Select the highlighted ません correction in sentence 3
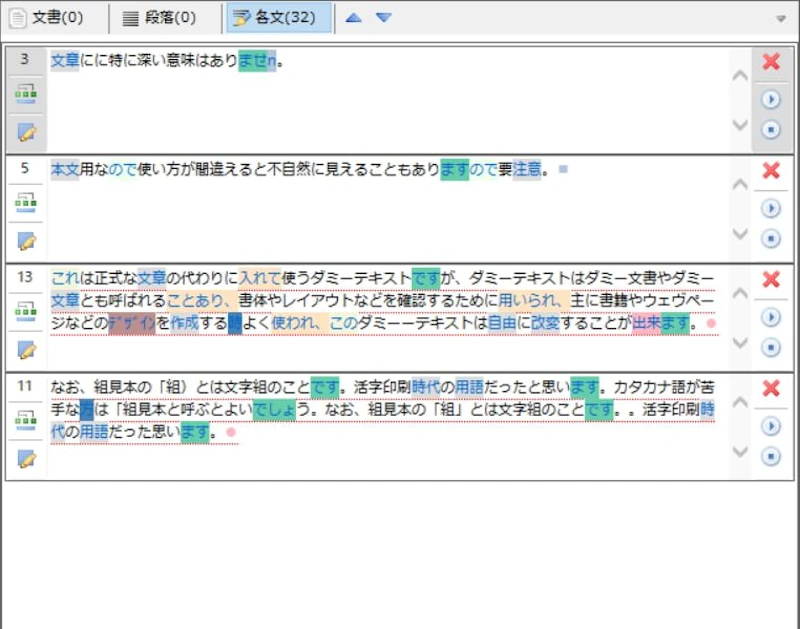800x629 pixels. pos(250,62)
